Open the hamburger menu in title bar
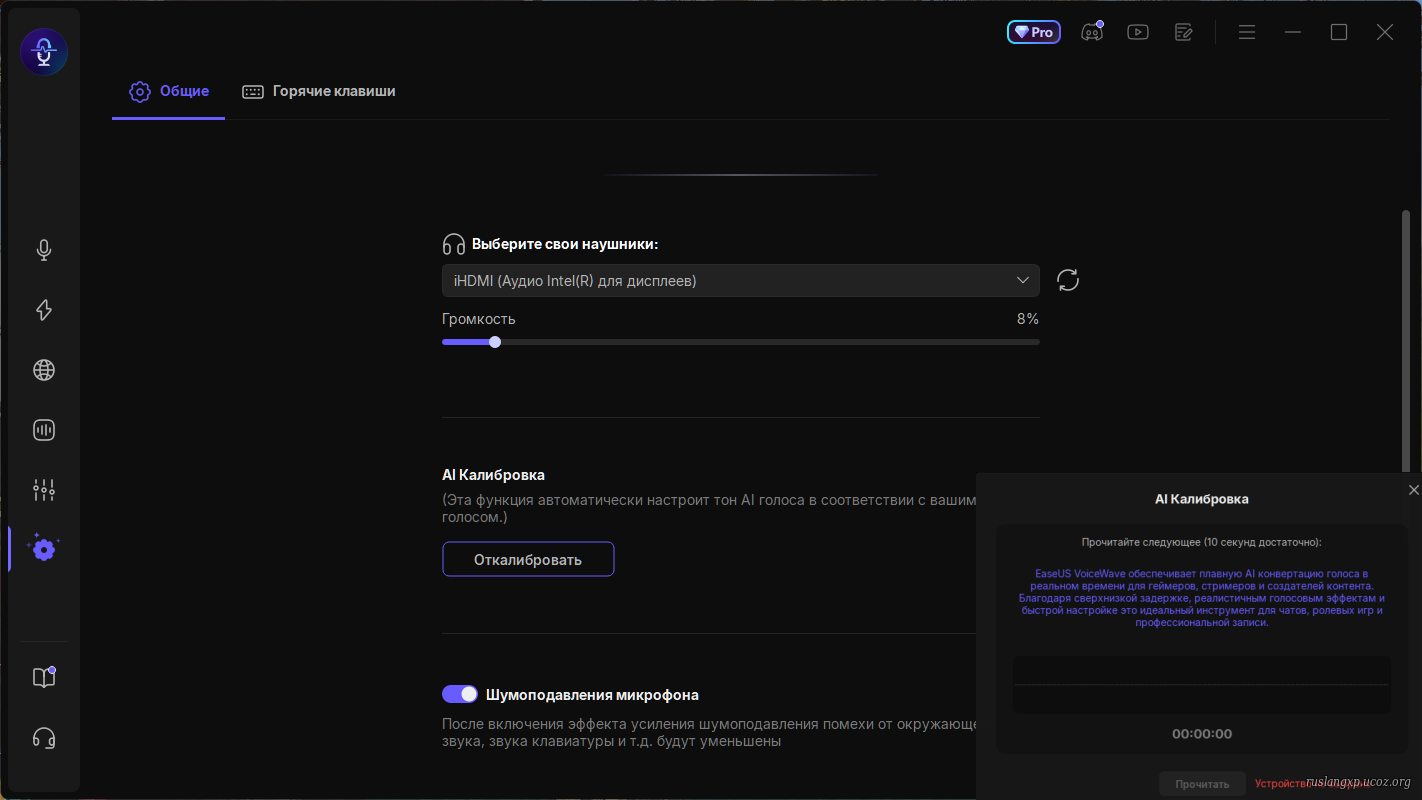 point(1246,32)
